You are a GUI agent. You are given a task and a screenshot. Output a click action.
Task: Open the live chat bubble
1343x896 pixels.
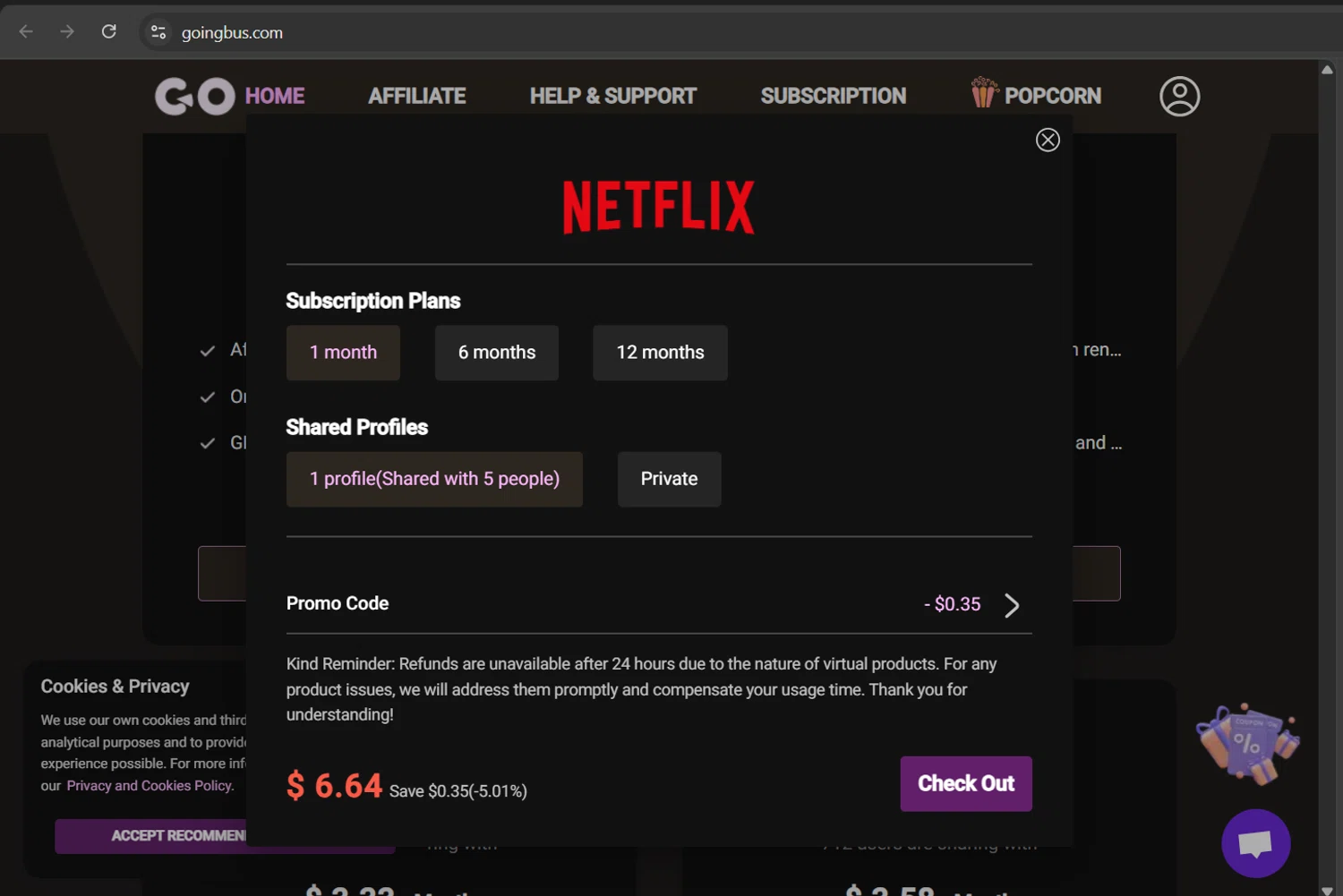point(1255,843)
